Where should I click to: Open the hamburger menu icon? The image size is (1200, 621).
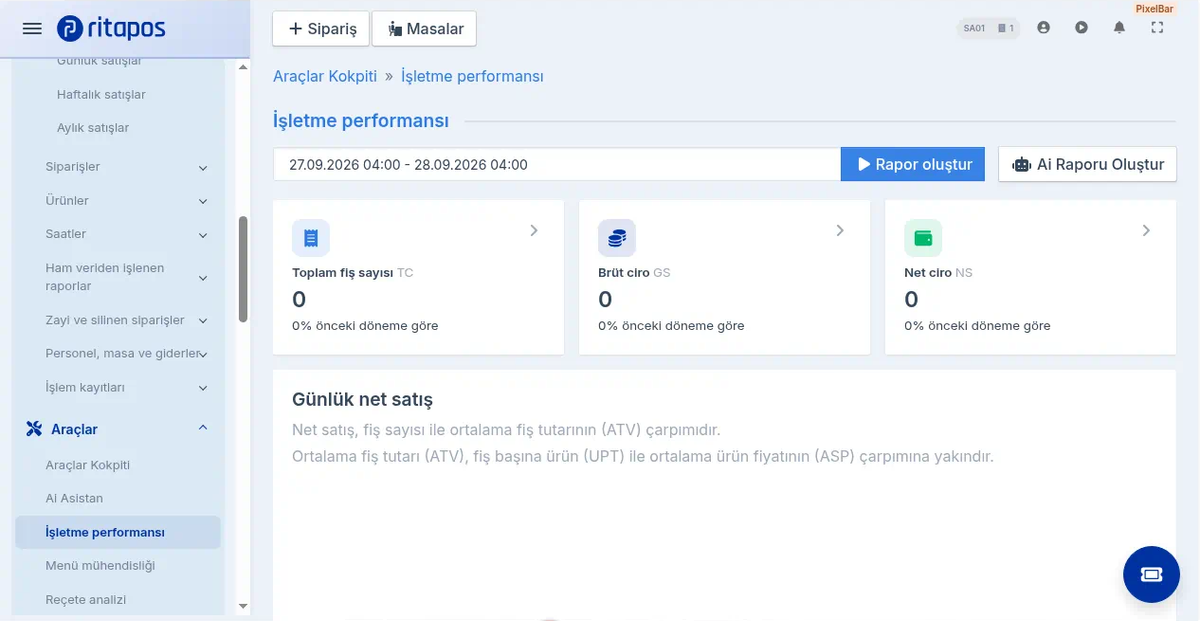click(x=32, y=29)
